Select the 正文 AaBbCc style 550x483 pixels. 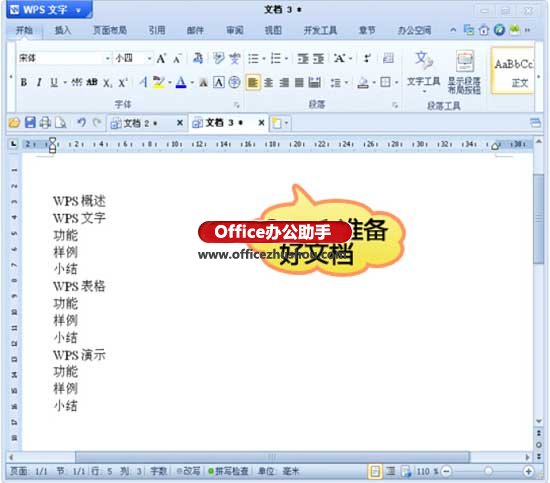coord(514,72)
